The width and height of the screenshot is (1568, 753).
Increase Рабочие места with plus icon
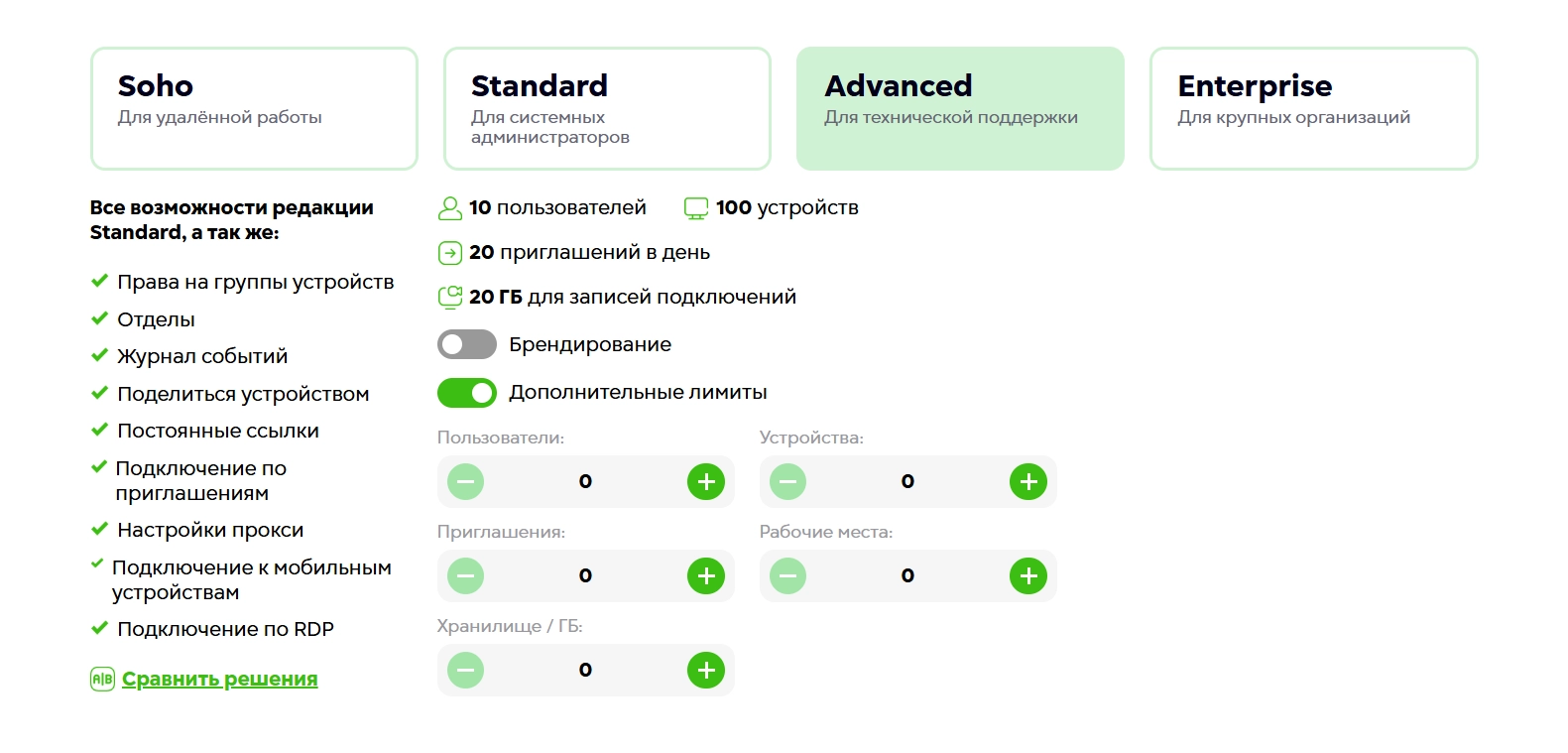coord(1028,576)
